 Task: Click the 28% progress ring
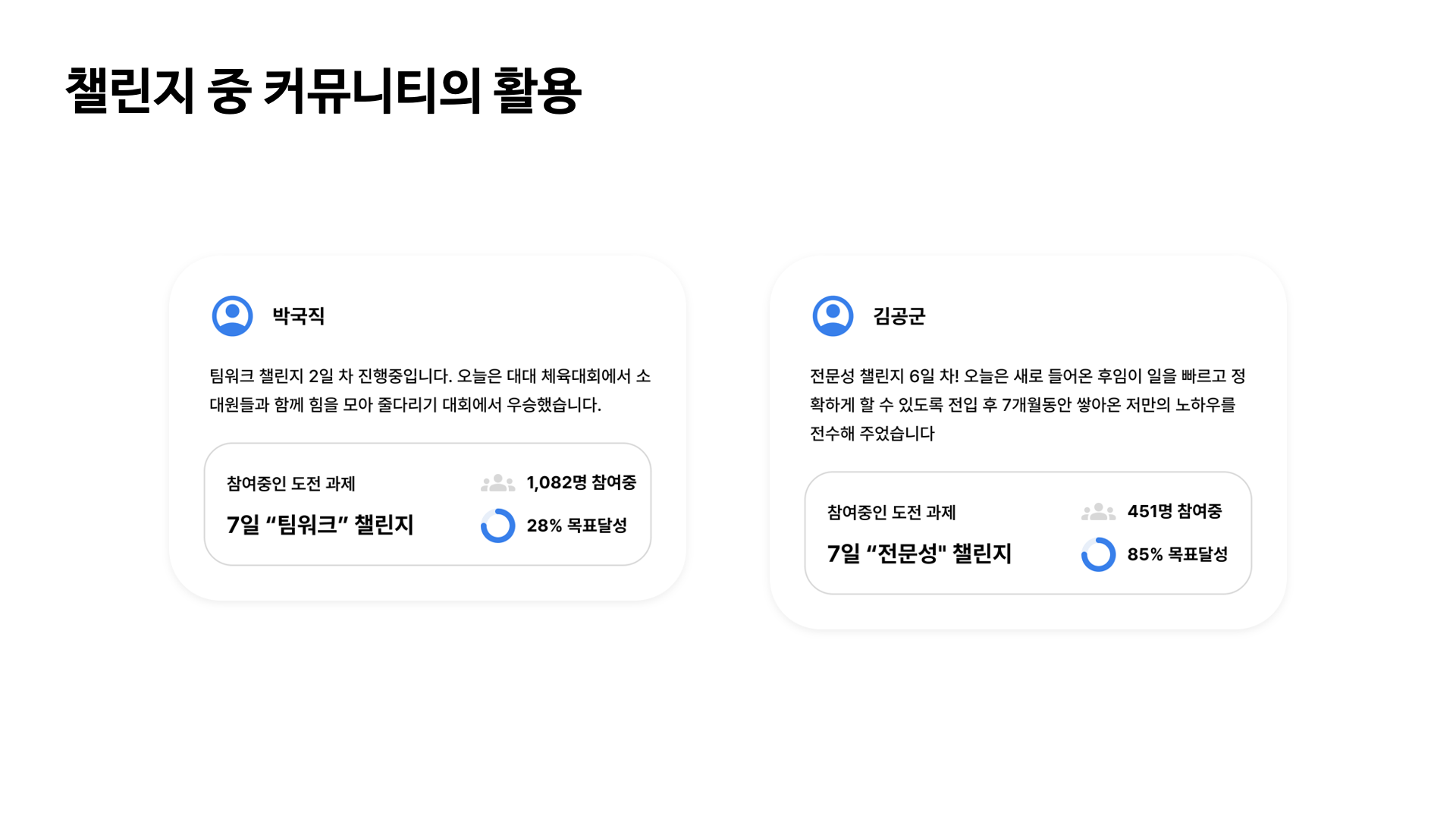(x=498, y=526)
